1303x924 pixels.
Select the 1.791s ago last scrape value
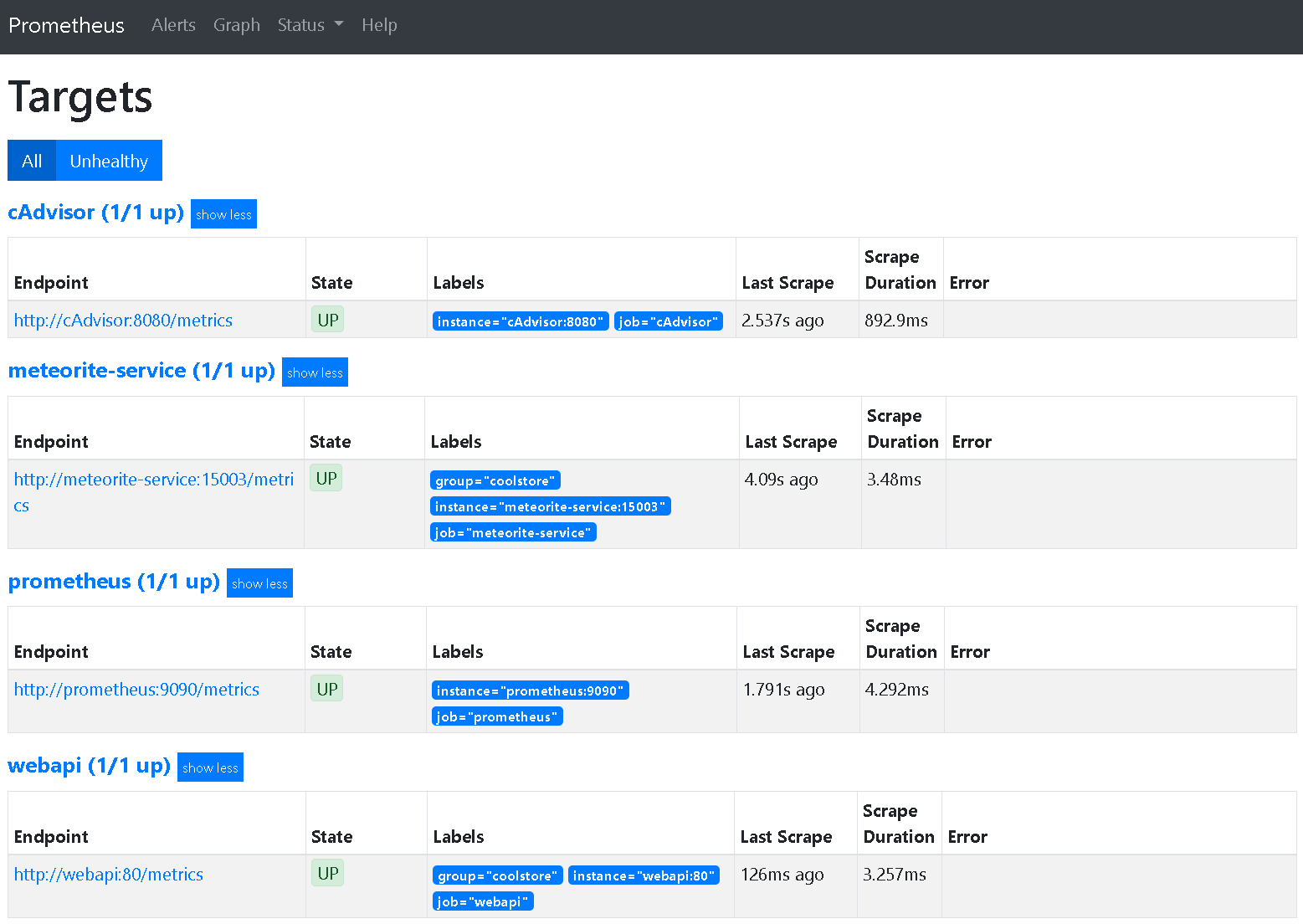(x=784, y=690)
